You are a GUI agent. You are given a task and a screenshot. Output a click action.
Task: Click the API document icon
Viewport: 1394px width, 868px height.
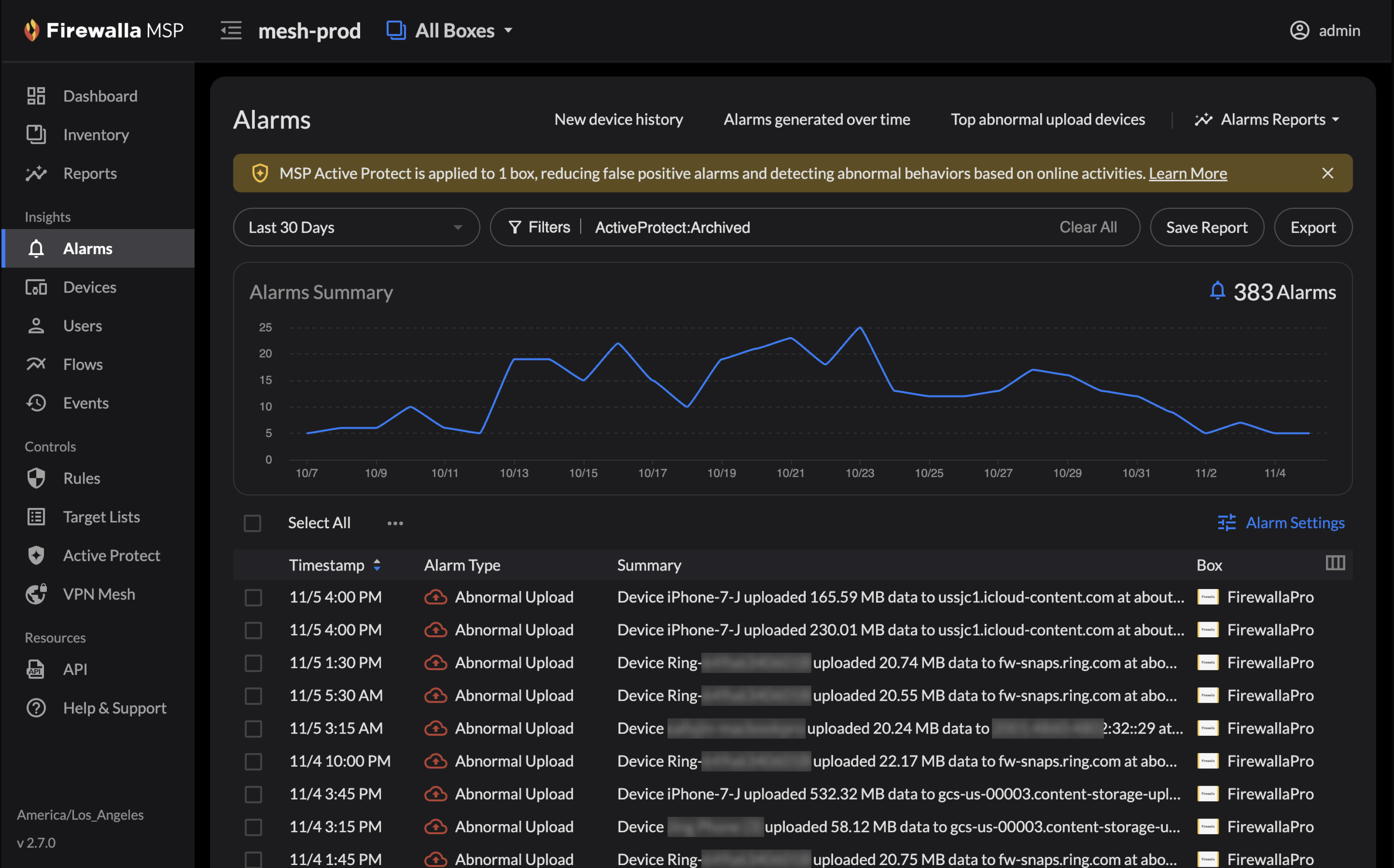point(36,669)
